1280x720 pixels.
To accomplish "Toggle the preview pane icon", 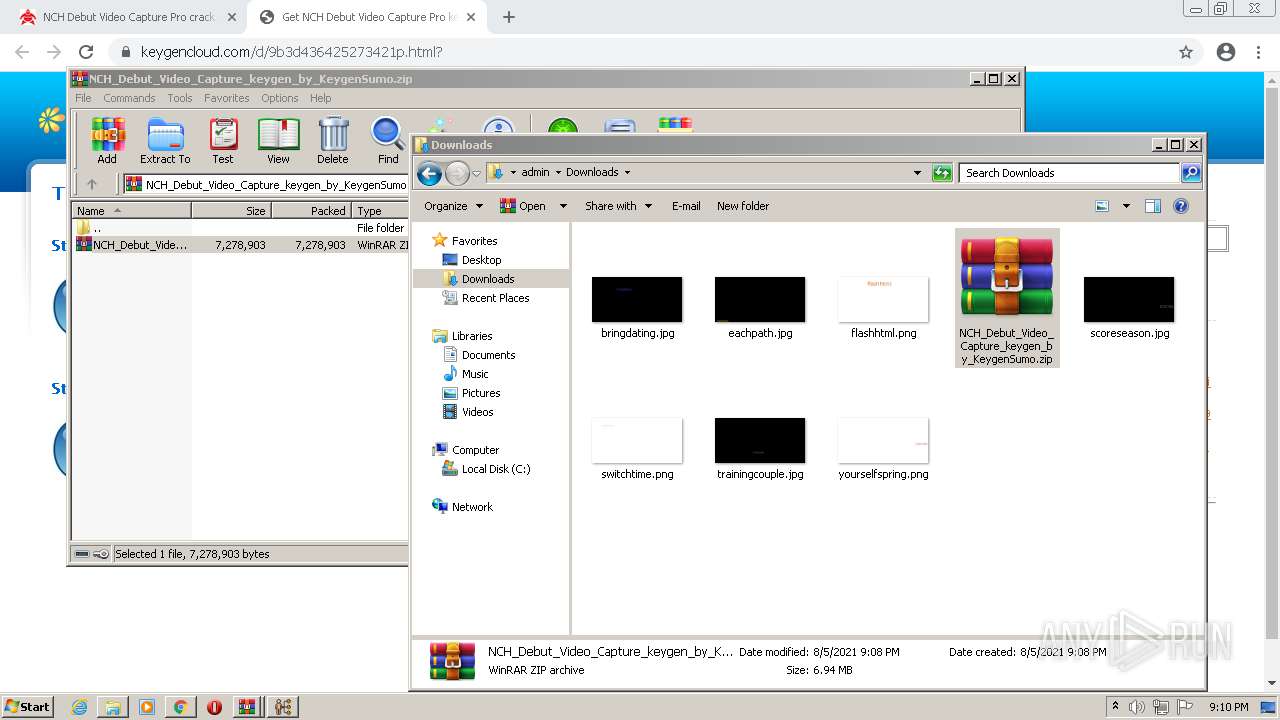I will coord(1153,206).
